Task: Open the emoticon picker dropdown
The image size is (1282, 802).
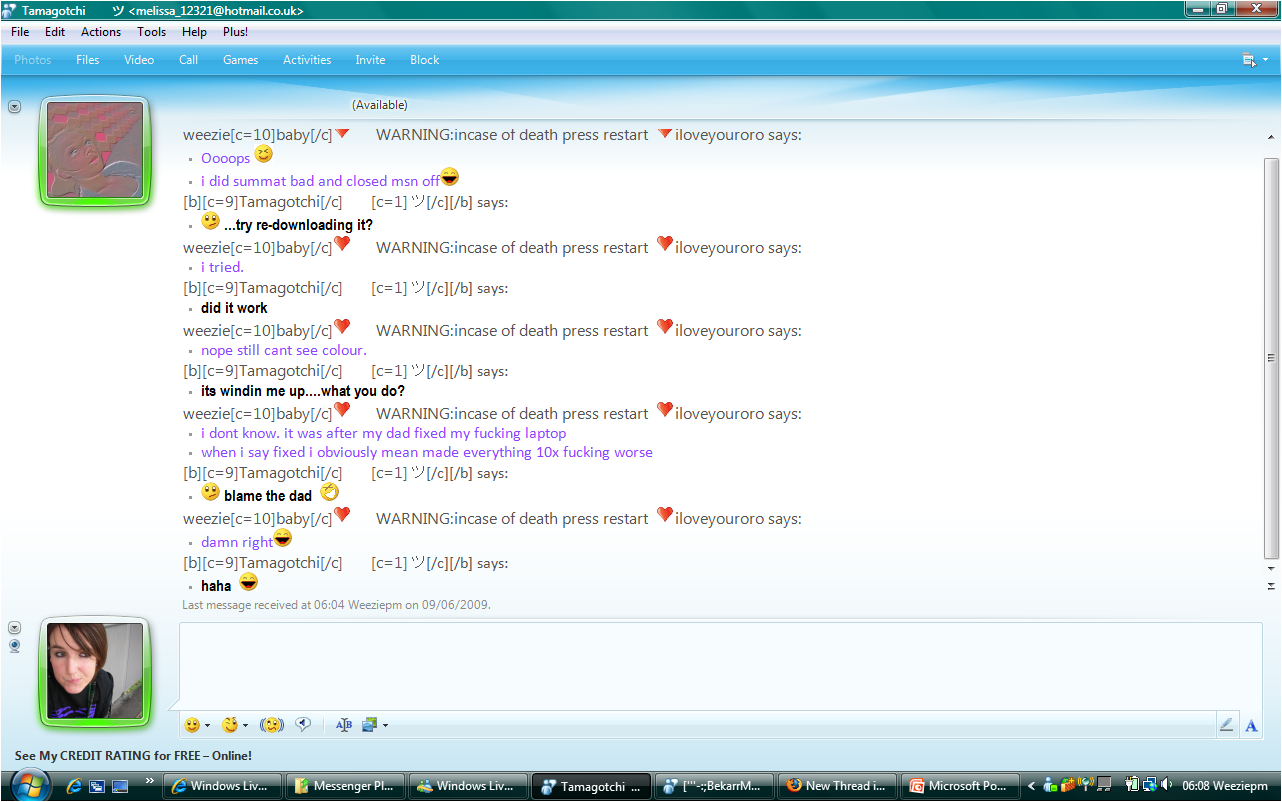Action: 207,726
